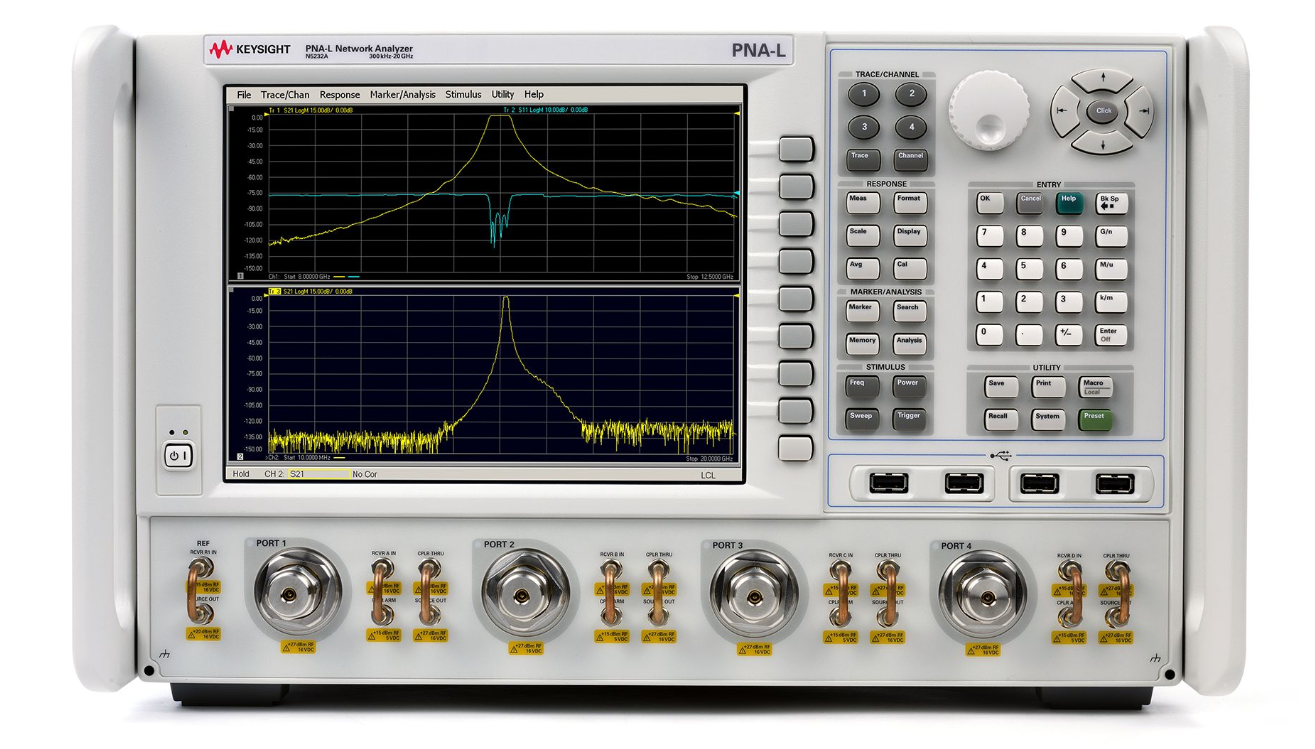The width and height of the screenshot is (1315, 749).
Task: Open the Stimulus menu
Action: pos(463,95)
